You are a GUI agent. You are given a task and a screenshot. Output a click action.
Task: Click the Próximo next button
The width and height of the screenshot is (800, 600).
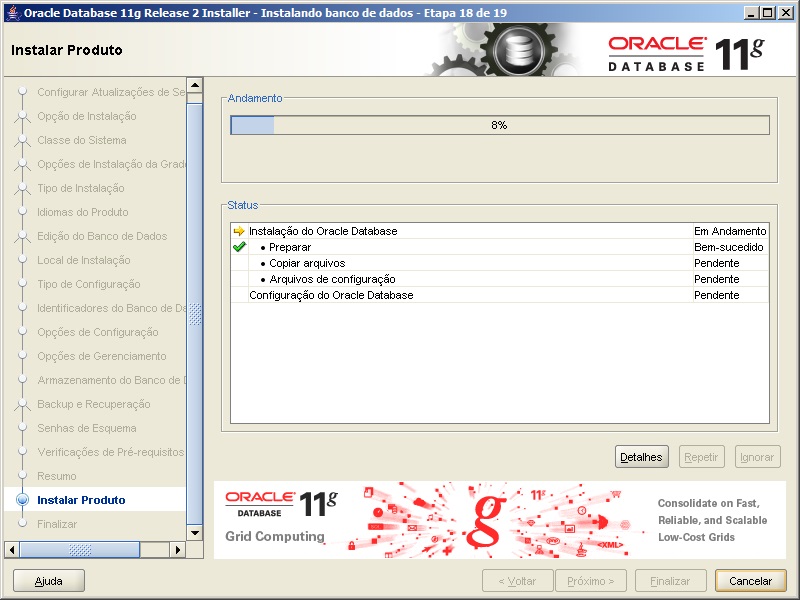coord(591,581)
